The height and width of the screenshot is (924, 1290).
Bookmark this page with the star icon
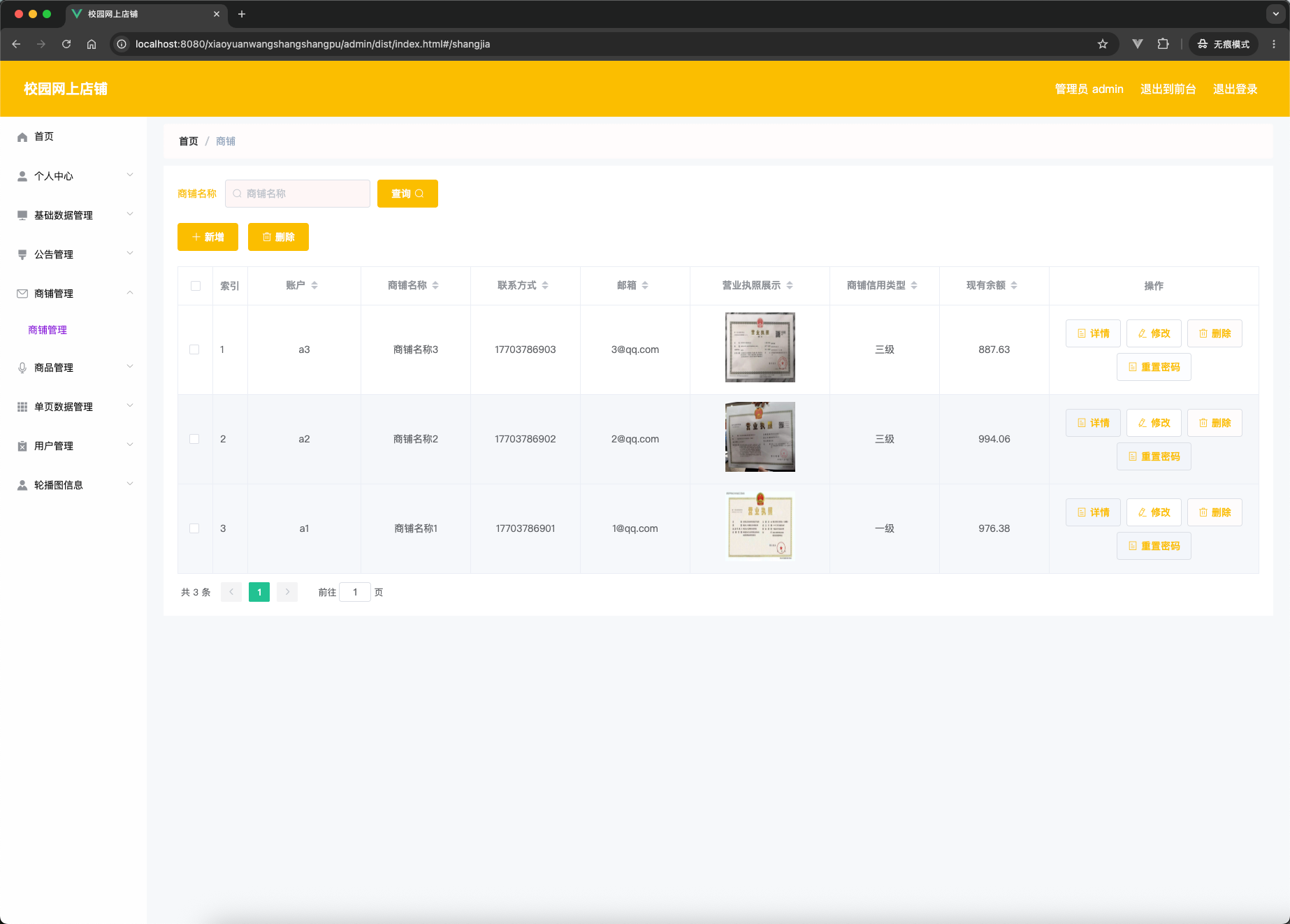pos(1103,44)
